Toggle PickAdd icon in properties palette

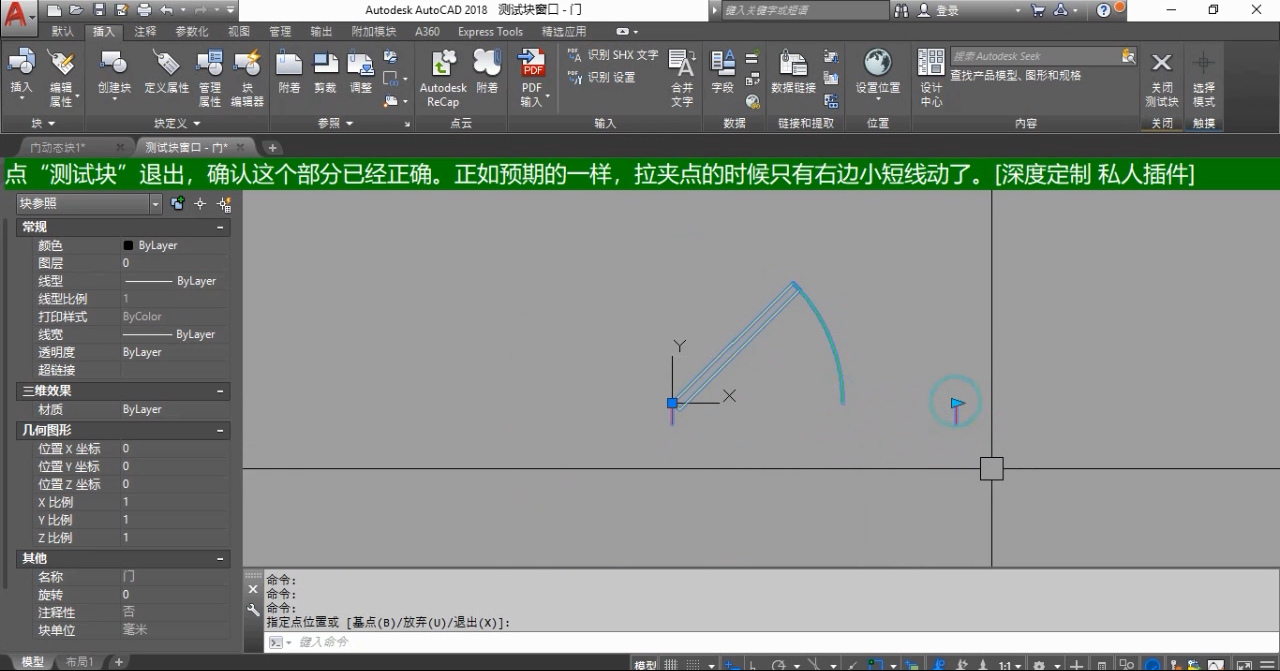tap(178, 203)
